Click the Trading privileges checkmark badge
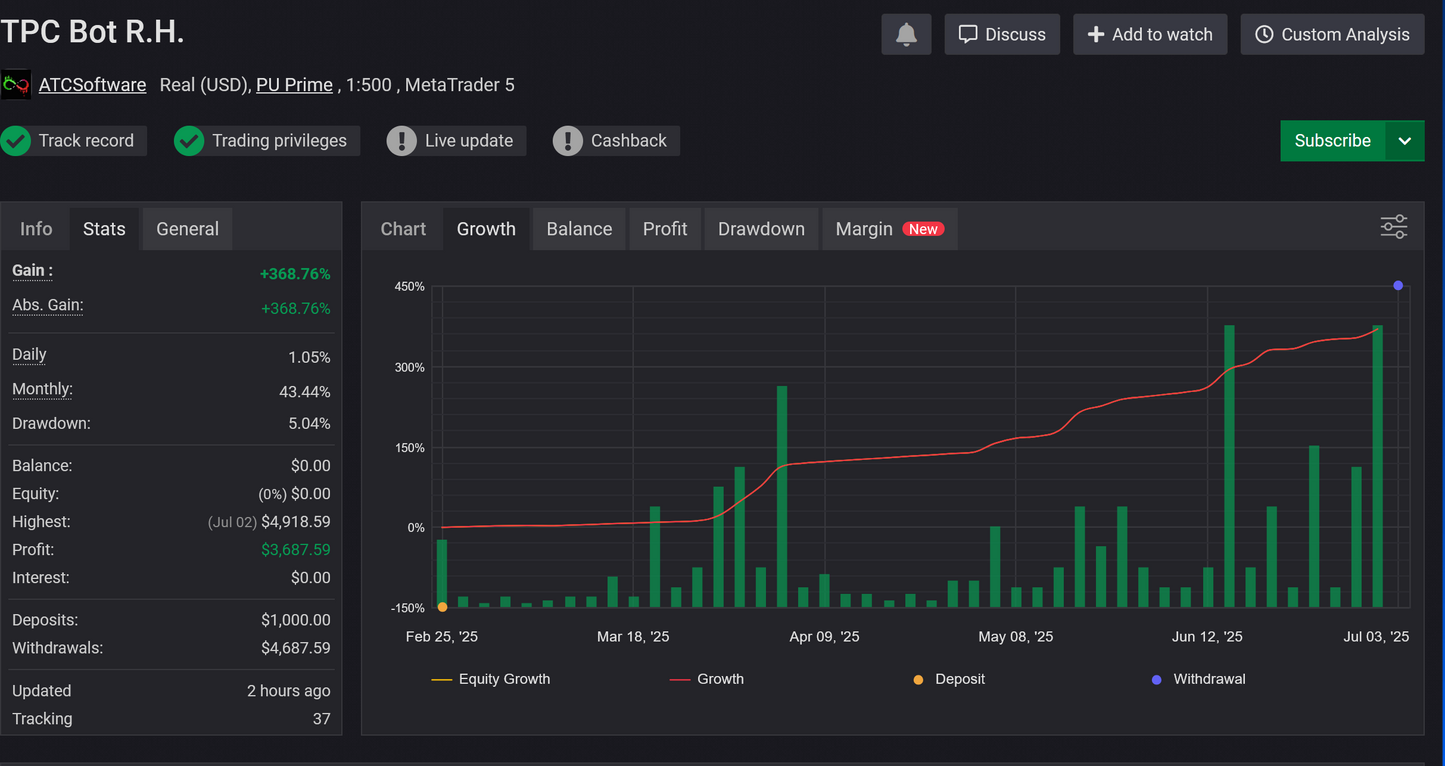 point(189,140)
